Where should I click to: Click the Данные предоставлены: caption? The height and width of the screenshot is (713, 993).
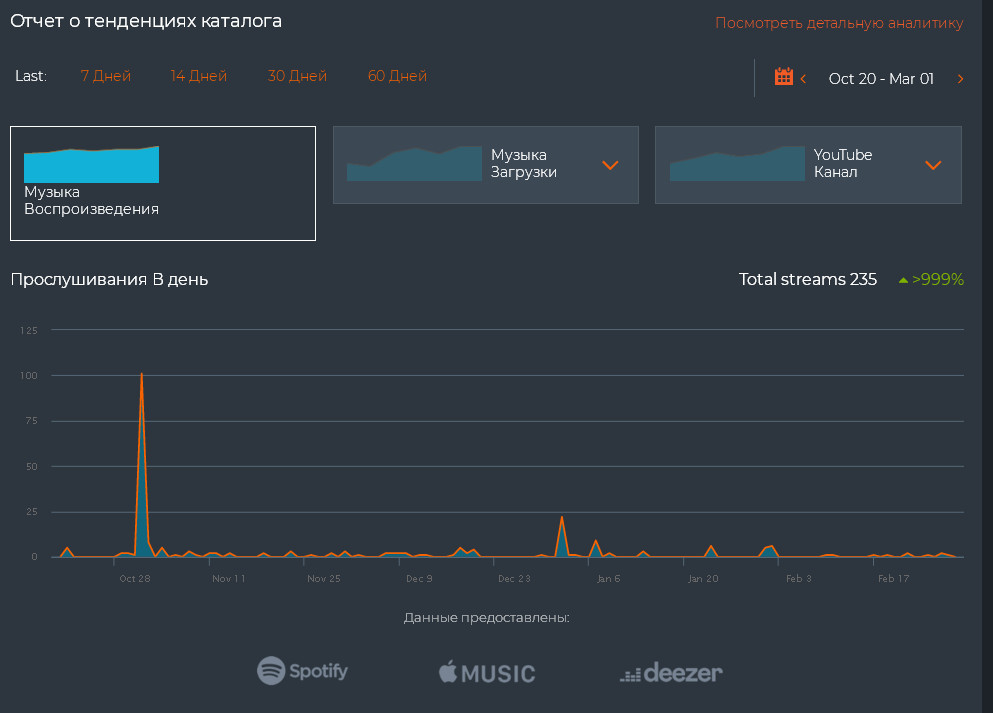[486, 617]
